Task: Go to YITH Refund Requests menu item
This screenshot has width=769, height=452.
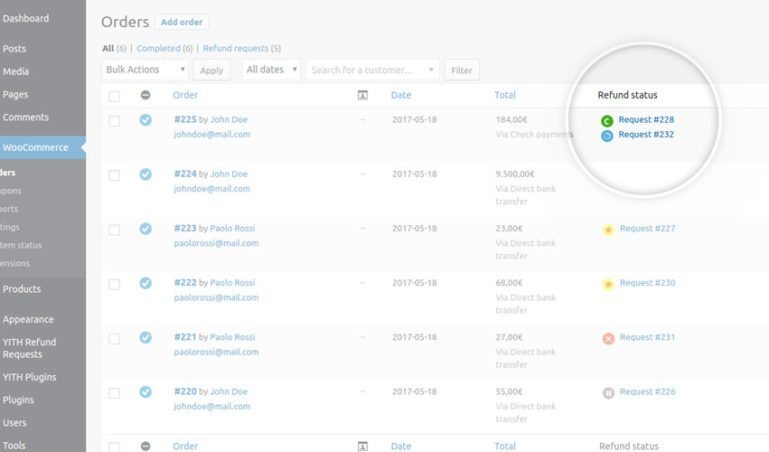Action: tap(30, 348)
